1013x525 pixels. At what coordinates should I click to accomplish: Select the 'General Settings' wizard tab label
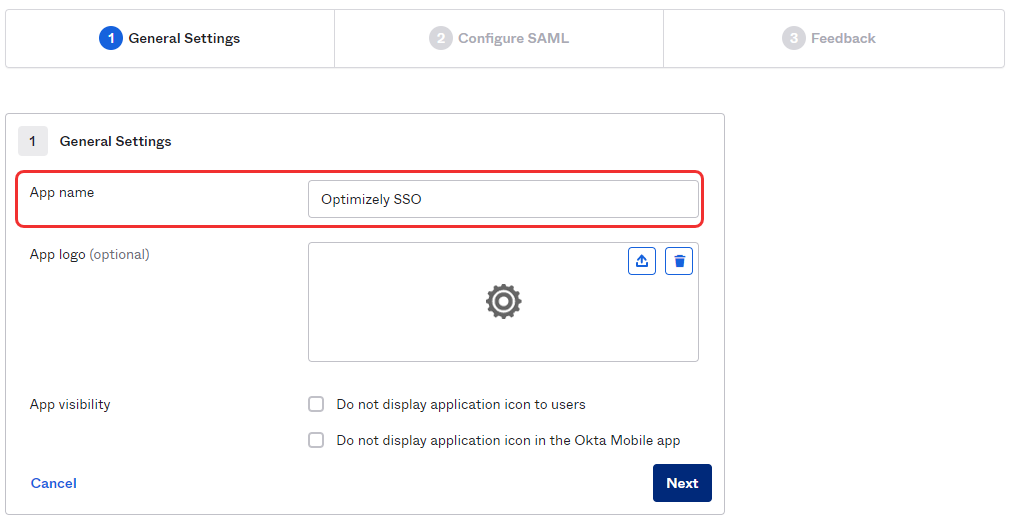pos(184,38)
